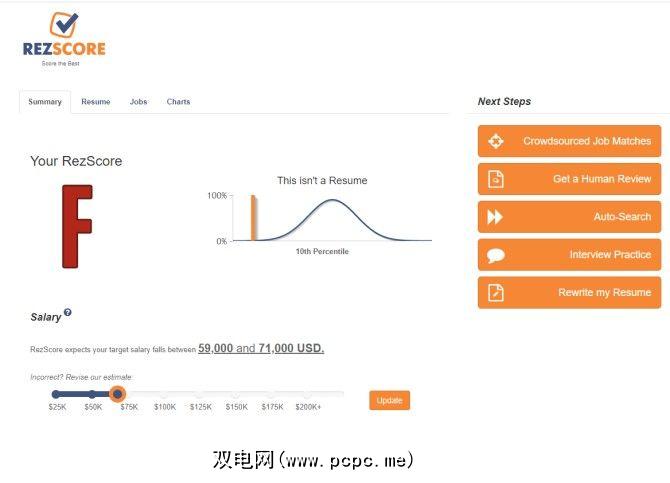
Task: Open the Salary help question mark
Action: 68,312
